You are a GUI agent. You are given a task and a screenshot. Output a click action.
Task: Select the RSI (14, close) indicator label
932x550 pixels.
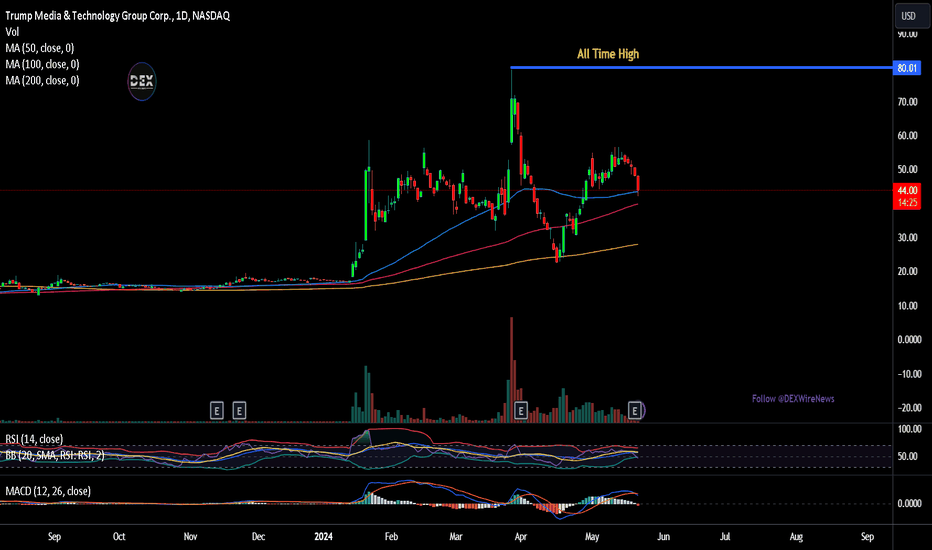click(34, 439)
